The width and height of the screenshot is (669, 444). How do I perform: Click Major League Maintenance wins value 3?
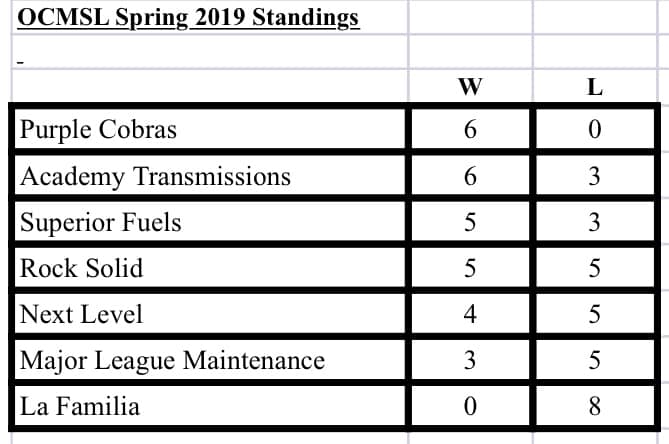click(470, 360)
